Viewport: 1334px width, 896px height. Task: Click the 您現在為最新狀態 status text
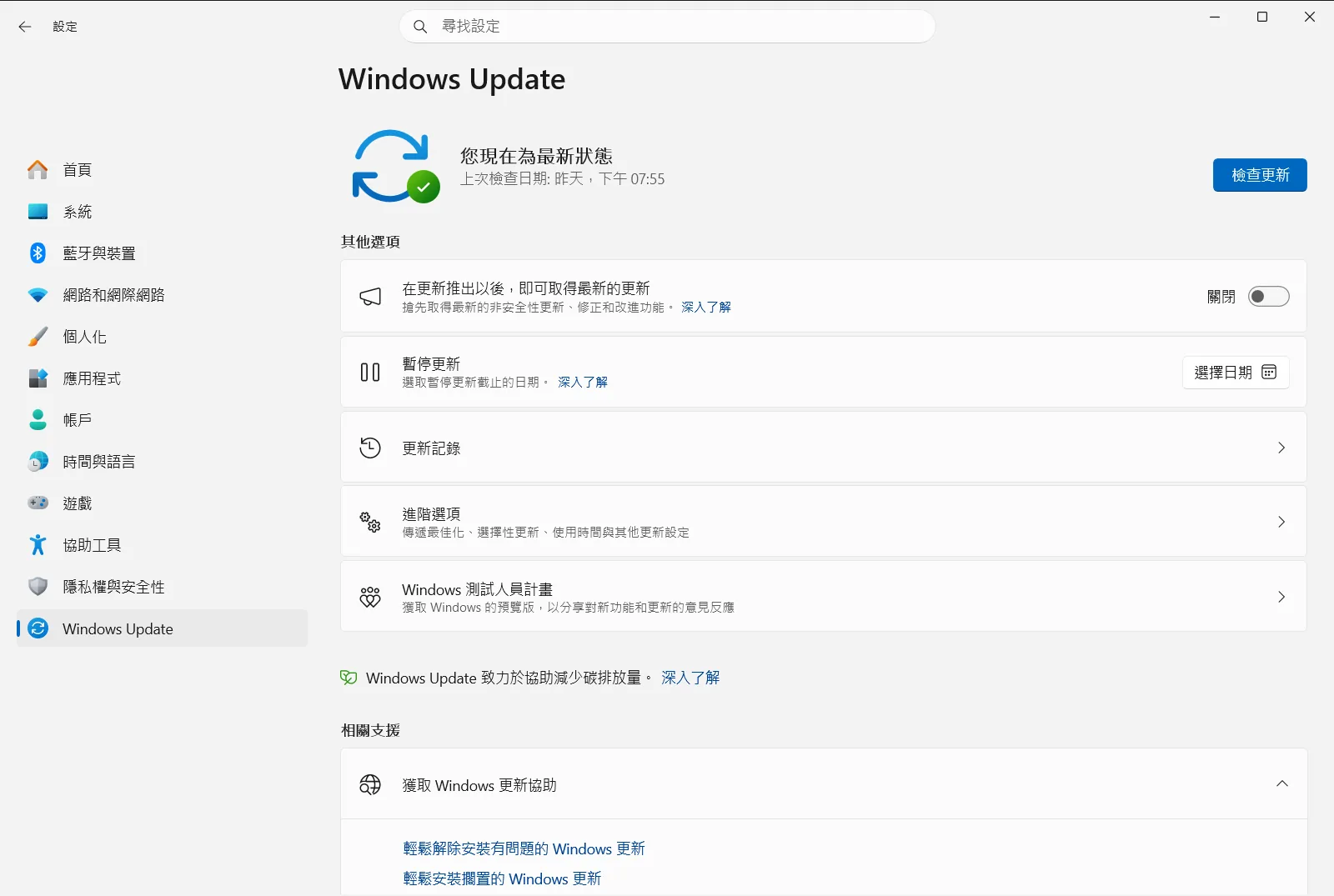(x=536, y=156)
